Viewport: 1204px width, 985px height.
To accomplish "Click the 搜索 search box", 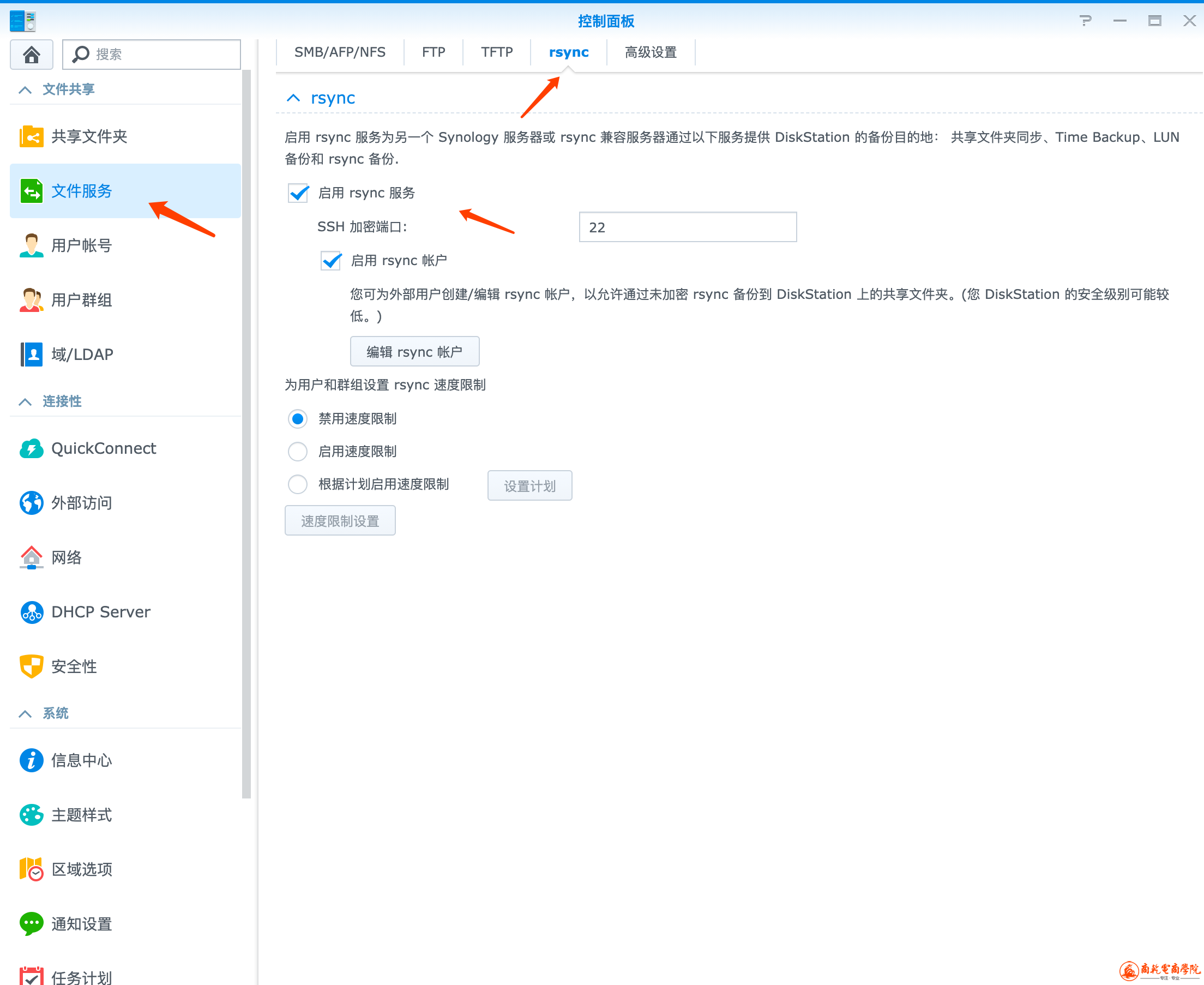I will pyautogui.click(x=152, y=55).
